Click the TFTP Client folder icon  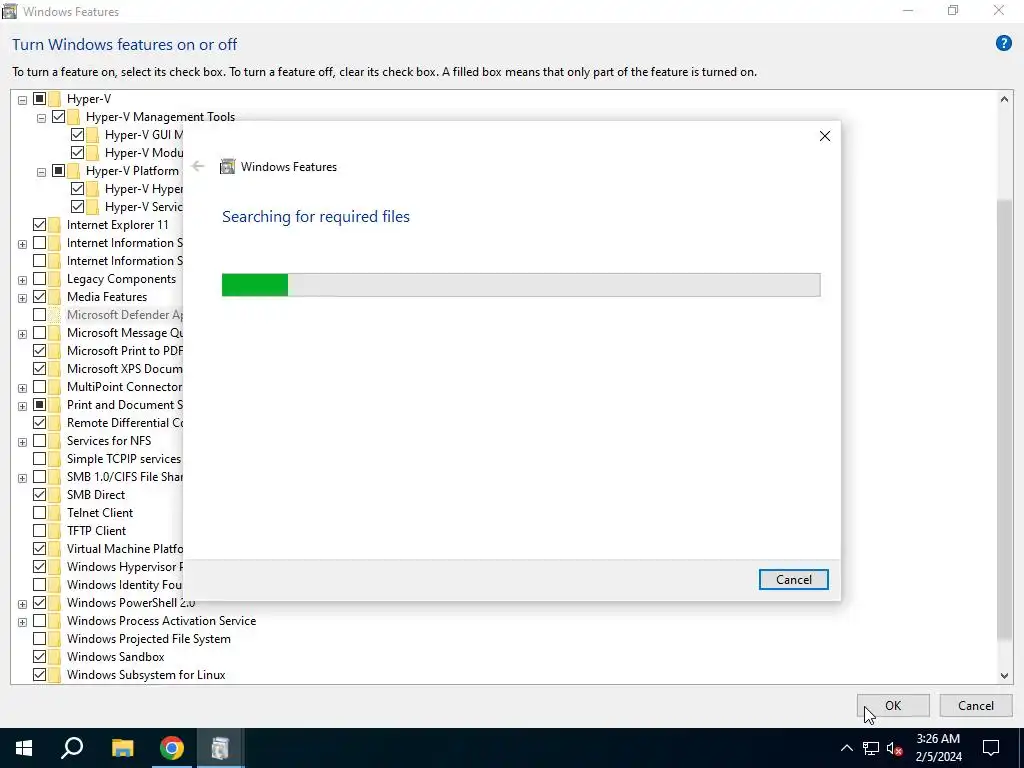click(x=55, y=531)
